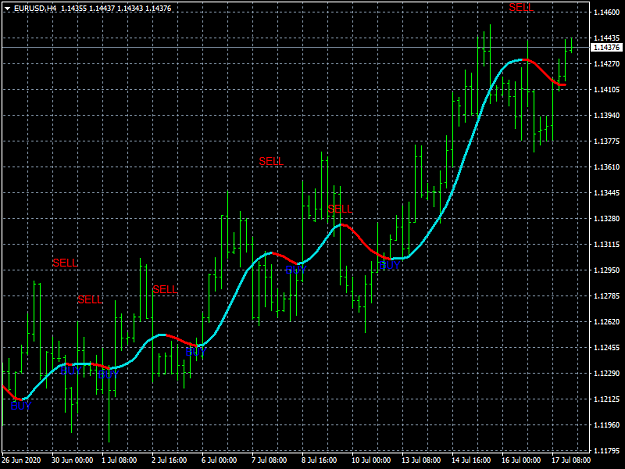Select the topmost SELL signal near 1.14600

coord(521,8)
